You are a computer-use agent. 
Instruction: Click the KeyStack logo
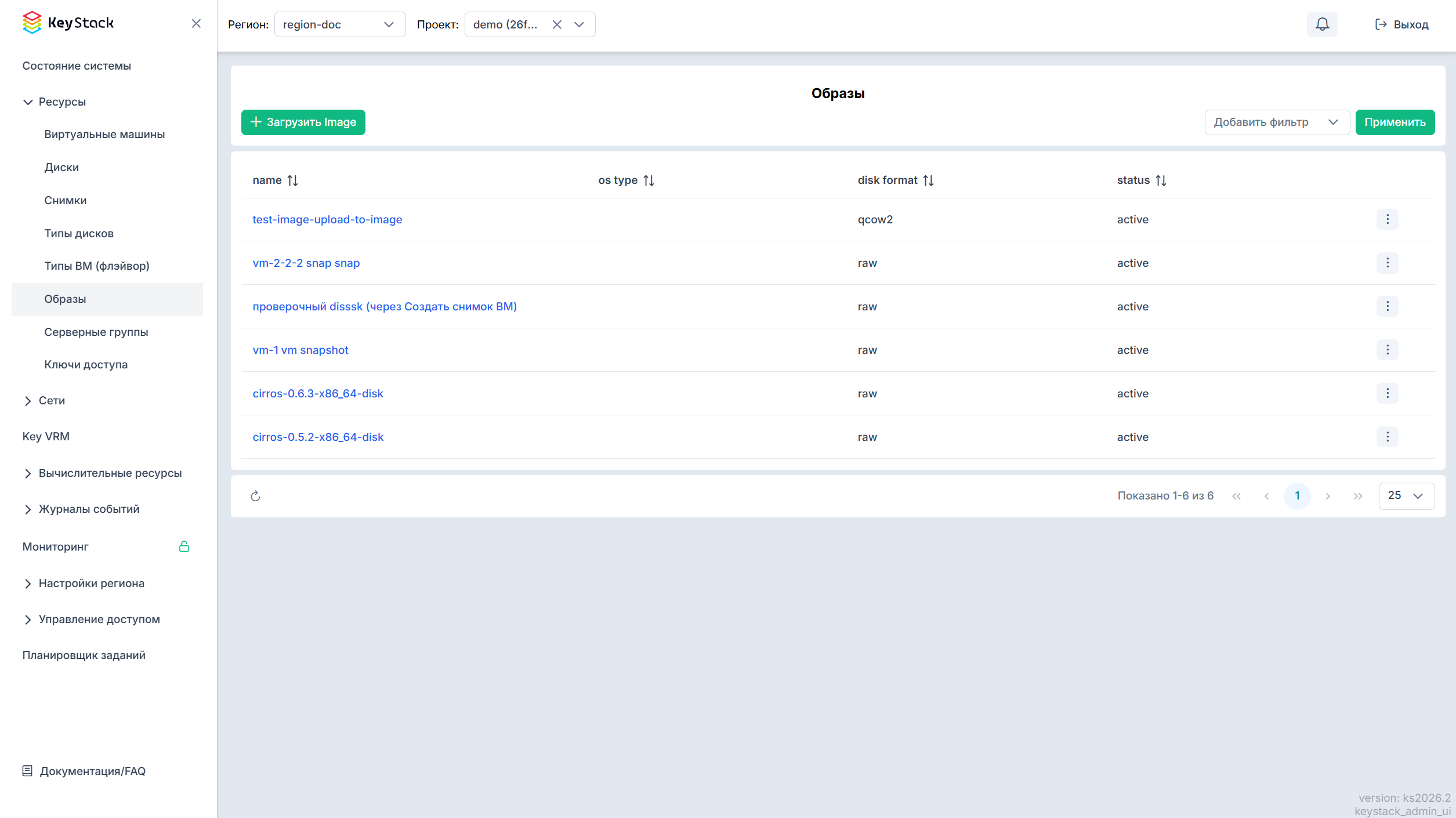coord(68,23)
